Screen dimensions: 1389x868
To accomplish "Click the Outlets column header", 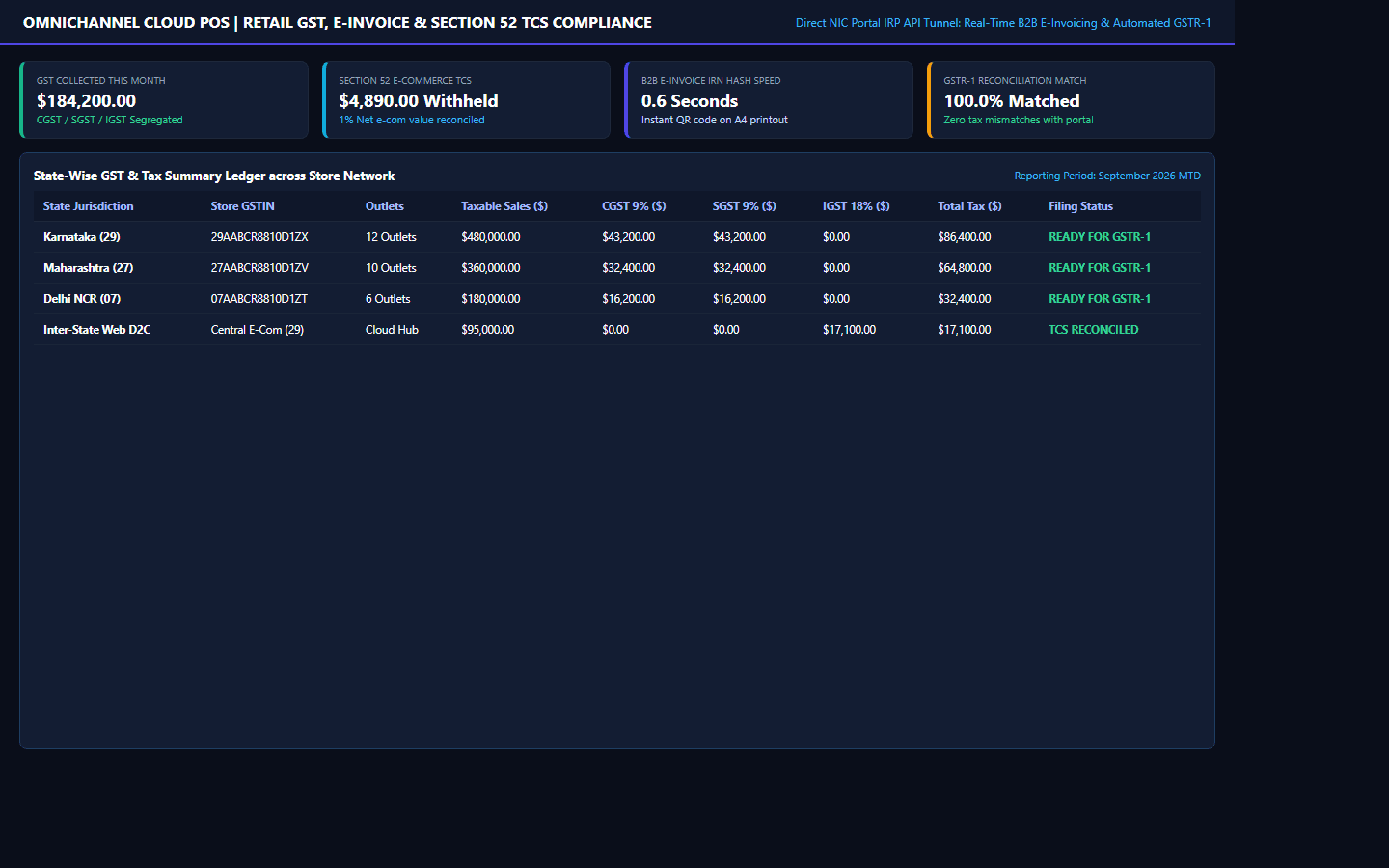I will point(385,206).
